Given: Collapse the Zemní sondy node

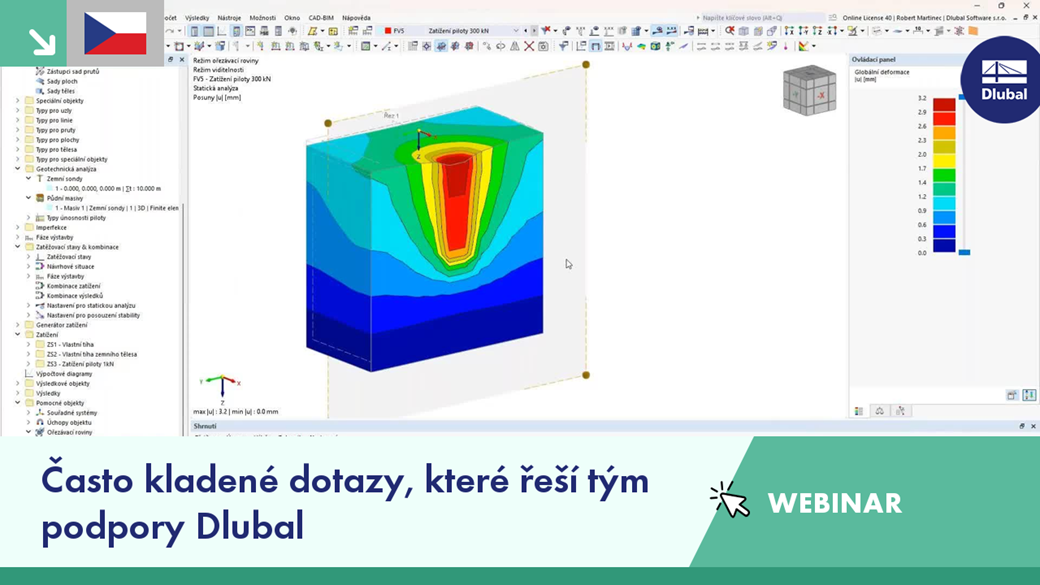Looking at the screenshot, I should click(x=29, y=178).
